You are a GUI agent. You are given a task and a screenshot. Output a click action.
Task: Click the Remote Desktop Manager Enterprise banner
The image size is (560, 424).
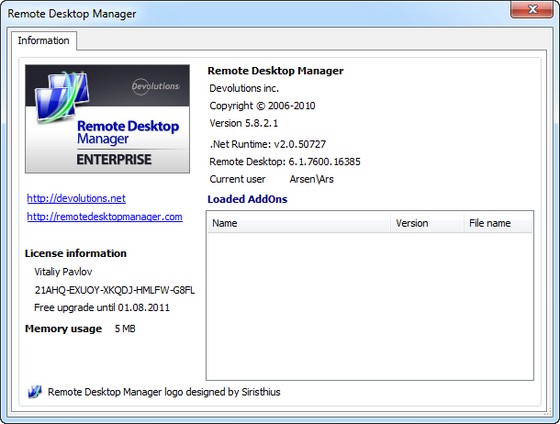[x=107, y=119]
